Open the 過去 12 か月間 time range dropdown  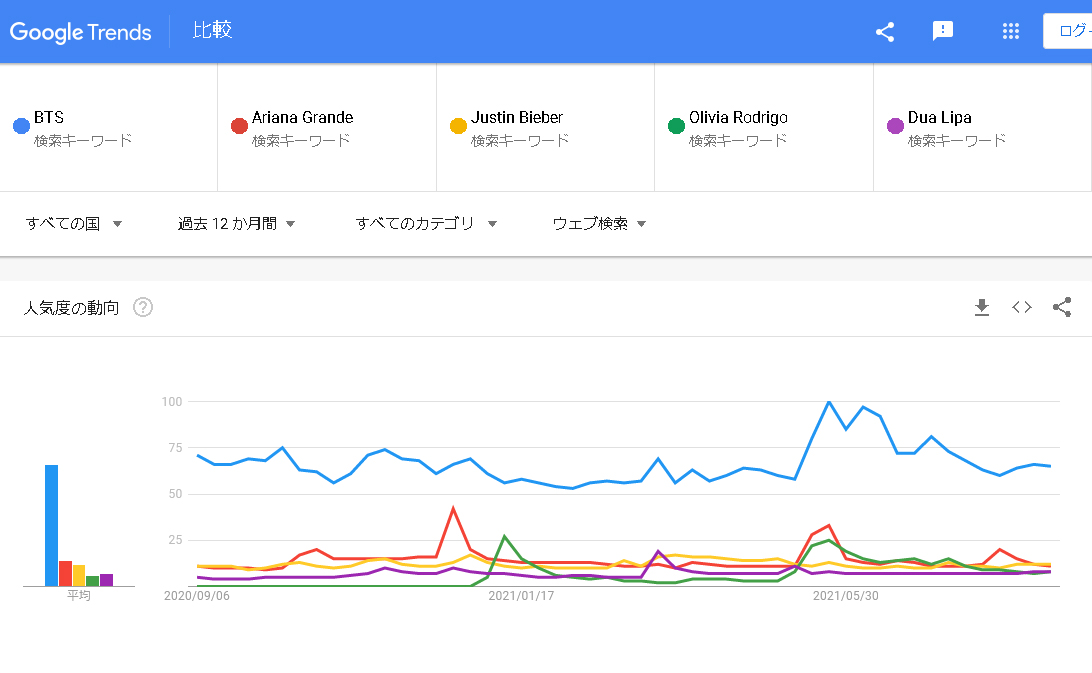click(x=237, y=224)
